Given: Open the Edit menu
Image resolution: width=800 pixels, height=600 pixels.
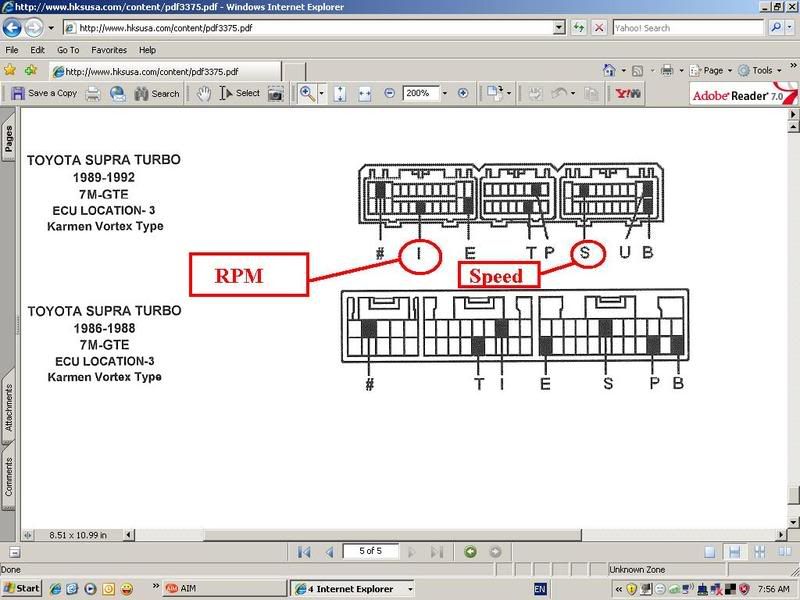Looking at the screenshot, I should [37, 50].
